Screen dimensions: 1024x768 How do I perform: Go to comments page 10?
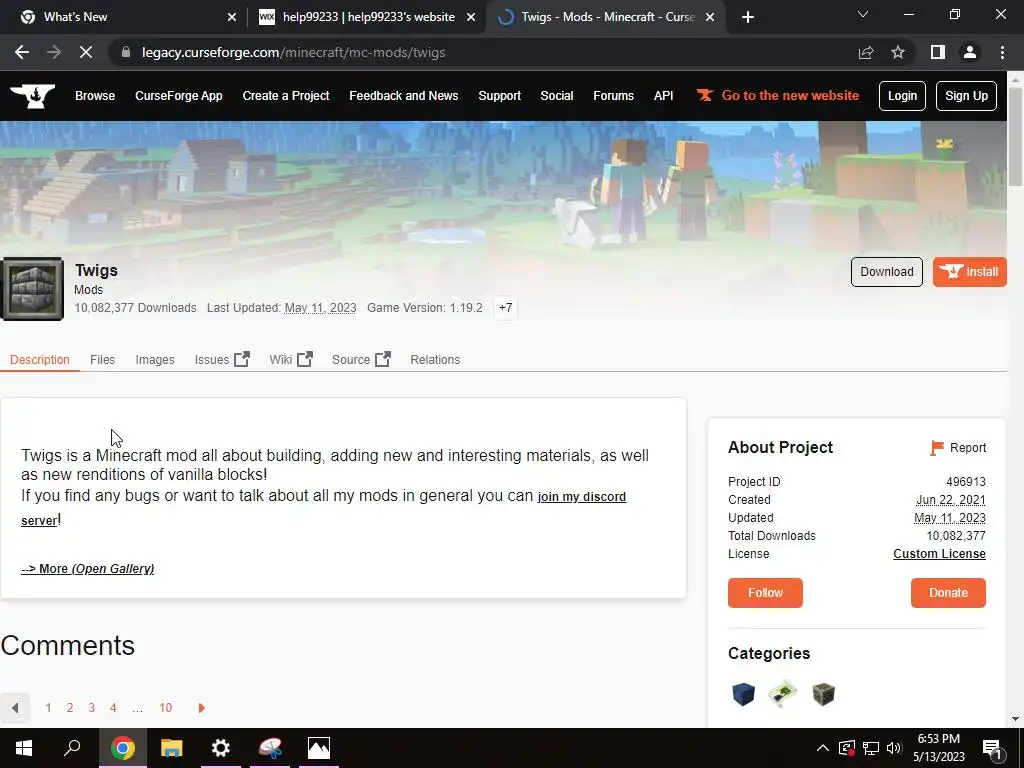click(x=165, y=708)
